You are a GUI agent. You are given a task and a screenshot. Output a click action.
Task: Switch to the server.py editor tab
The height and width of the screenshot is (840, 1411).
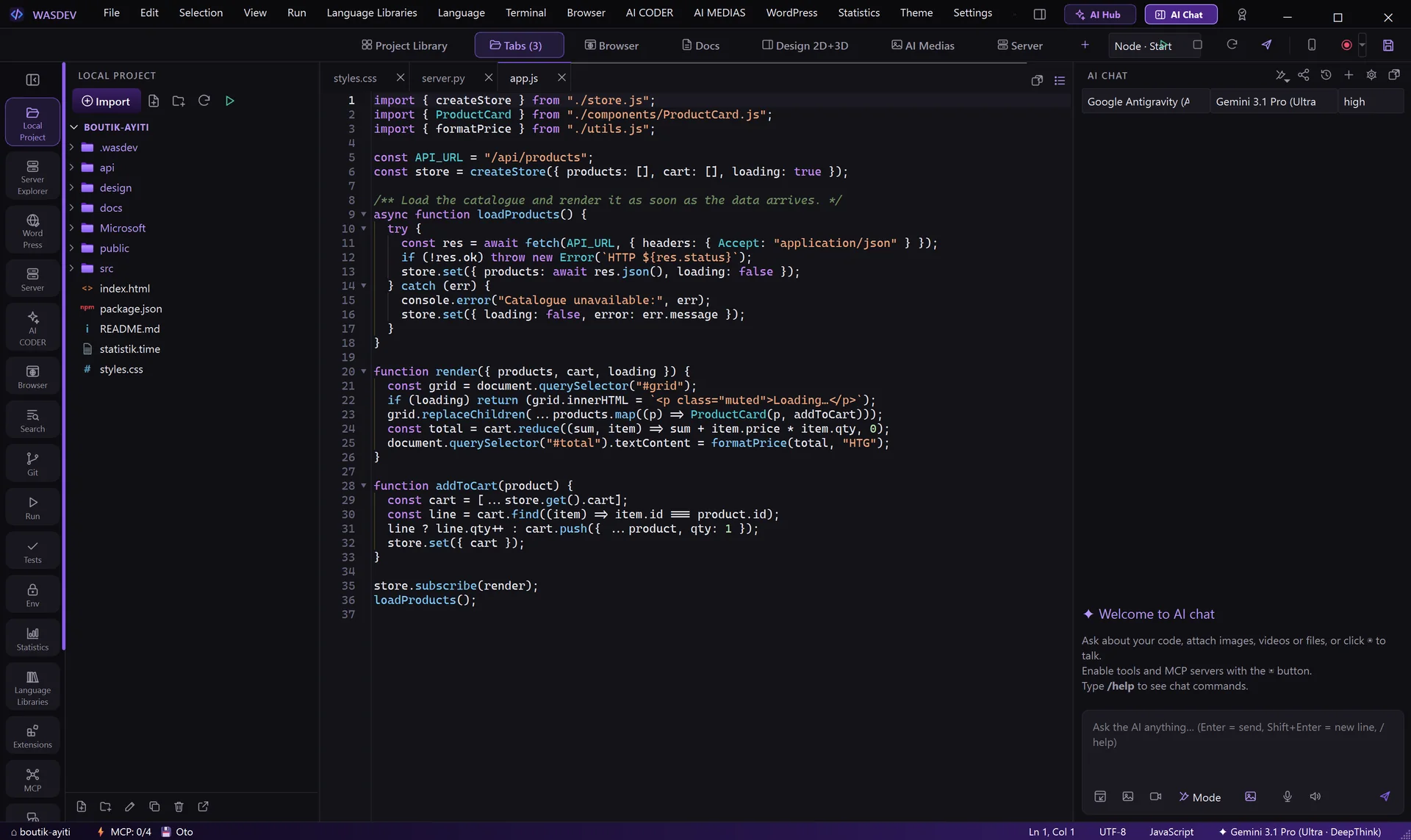point(443,78)
